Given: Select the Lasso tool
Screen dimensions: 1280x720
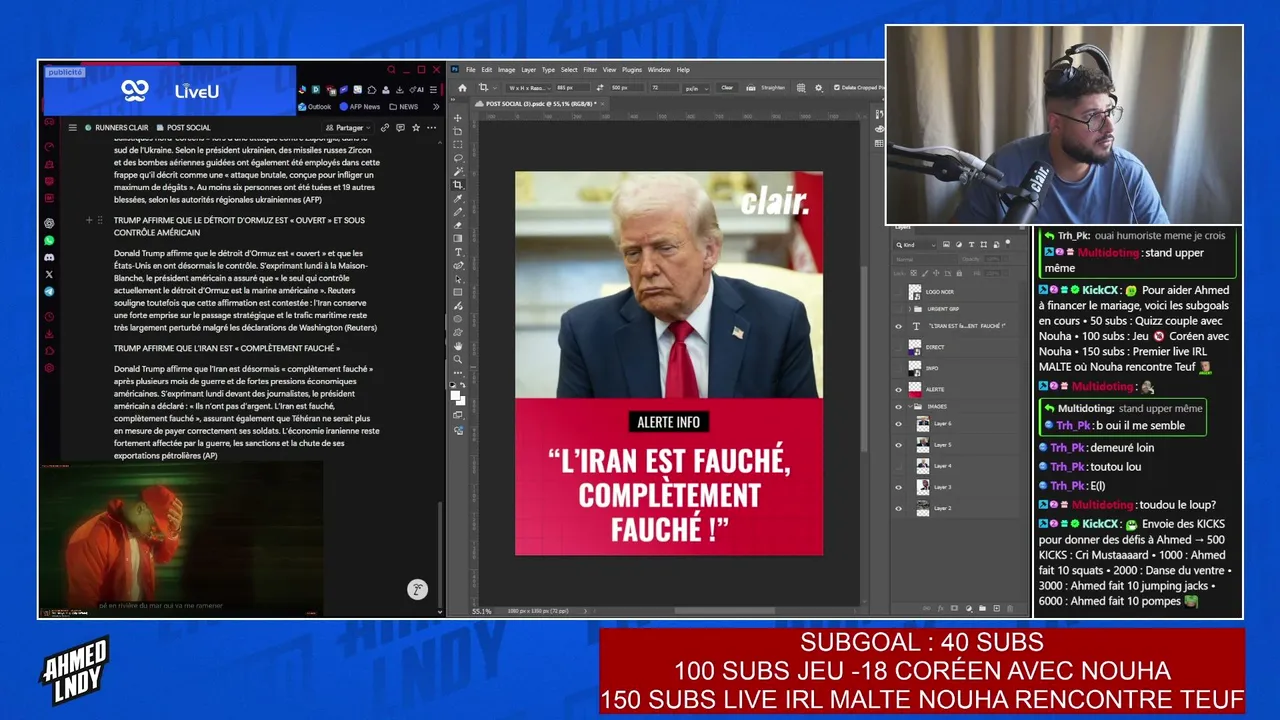Looking at the screenshot, I should [x=458, y=158].
